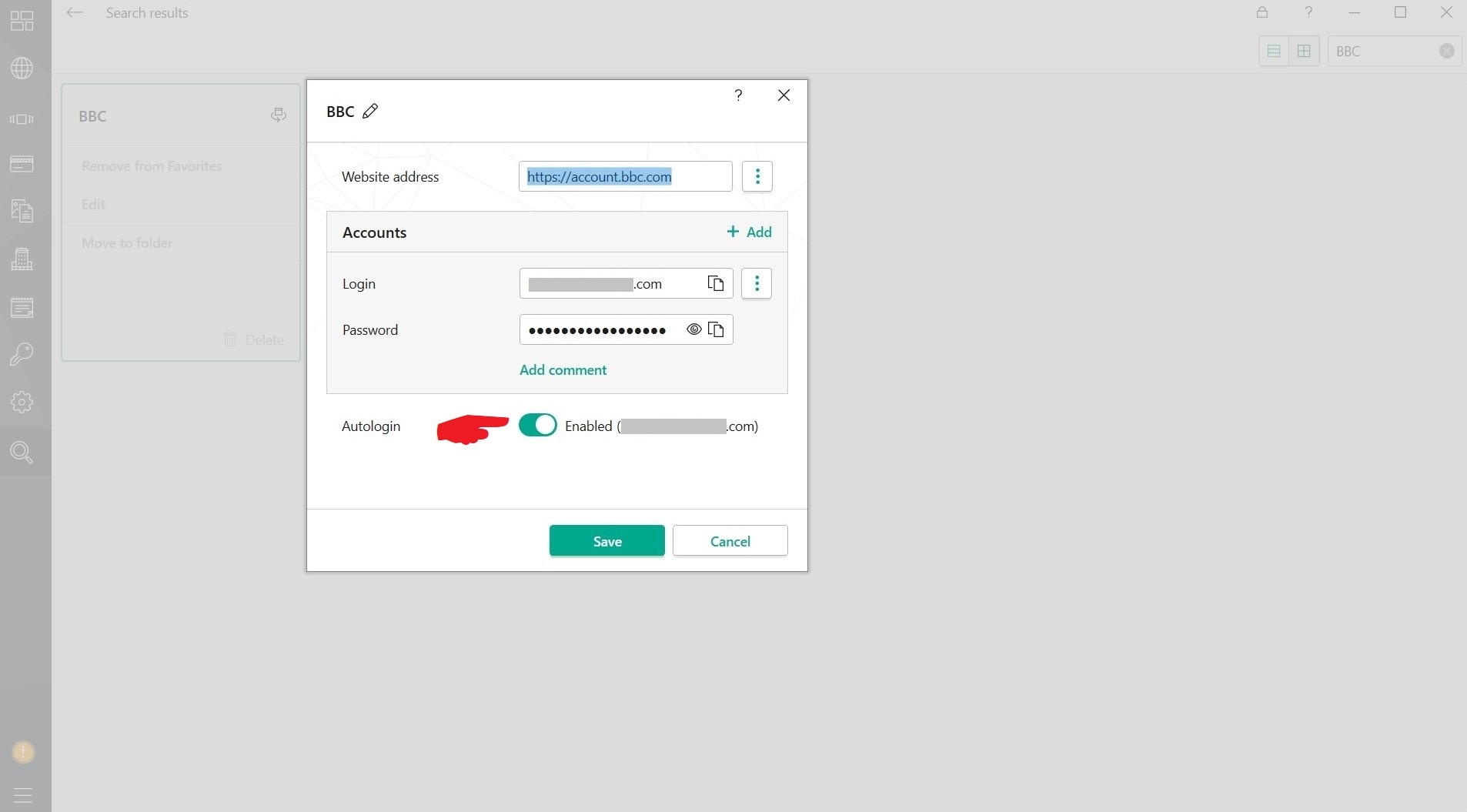Clear the BBC search field
Screen dimensions: 1467x812
(x=1447, y=51)
